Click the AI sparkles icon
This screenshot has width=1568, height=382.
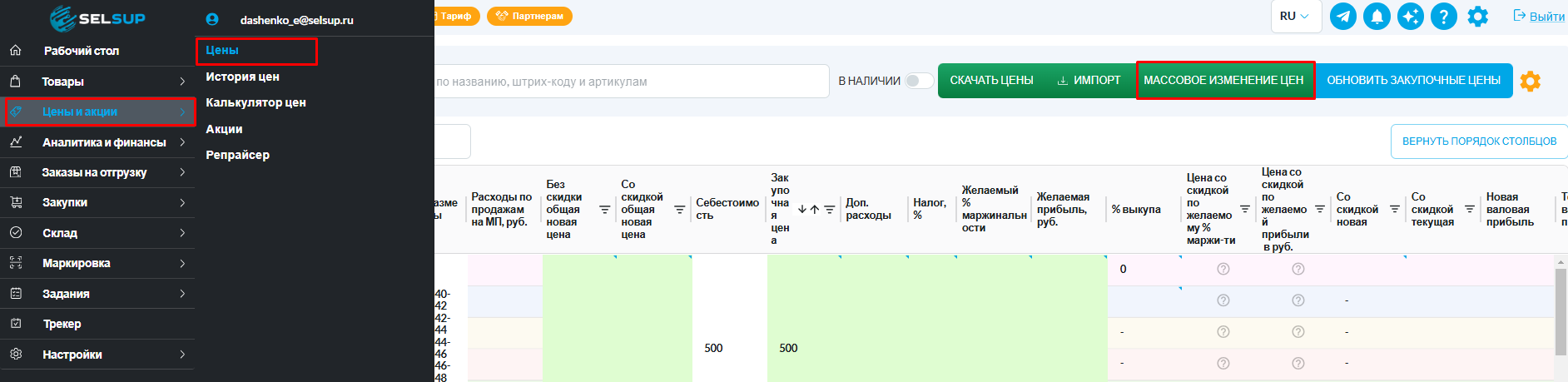coord(1410,17)
